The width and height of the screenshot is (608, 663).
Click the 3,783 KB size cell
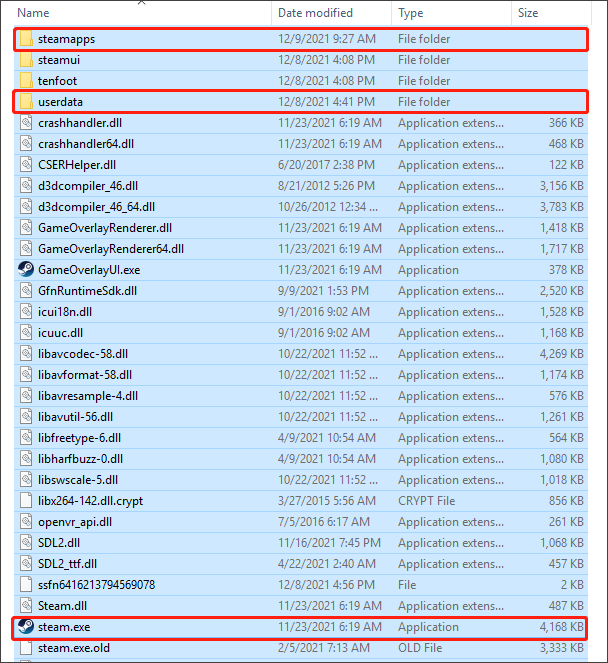[561, 207]
